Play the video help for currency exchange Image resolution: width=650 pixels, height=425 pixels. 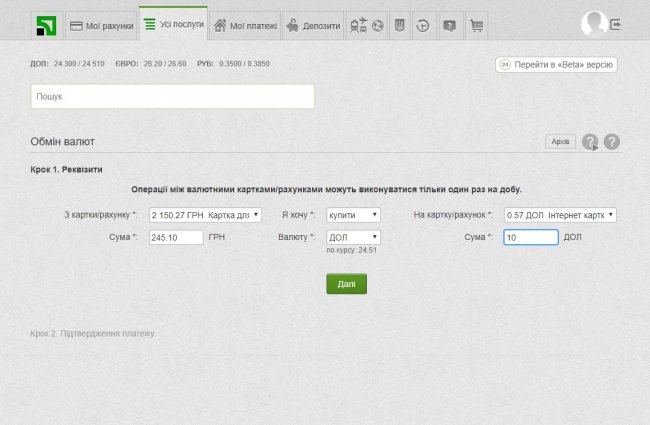point(590,142)
